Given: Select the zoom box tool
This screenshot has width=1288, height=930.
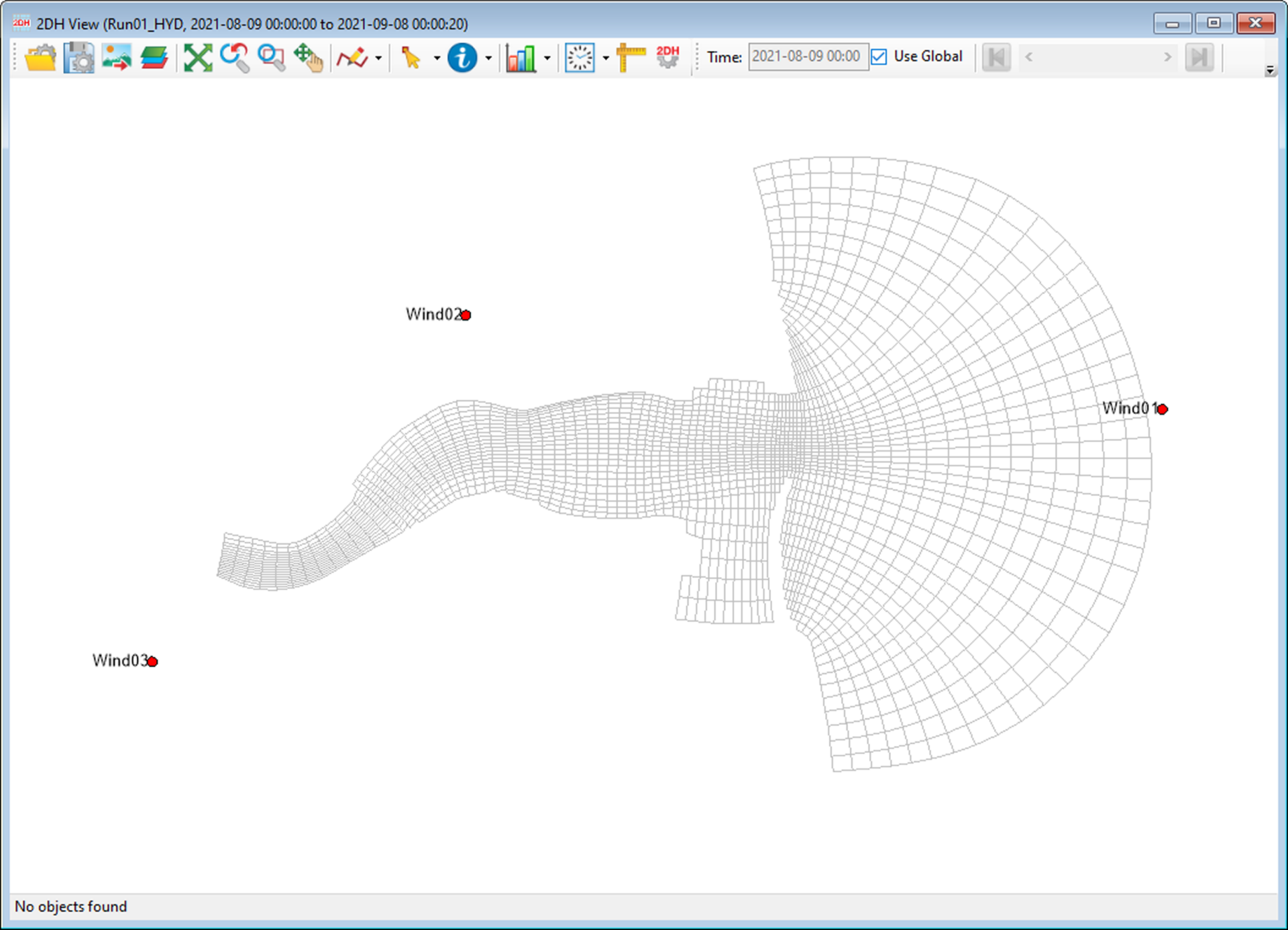Looking at the screenshot, I should [271, 57].
